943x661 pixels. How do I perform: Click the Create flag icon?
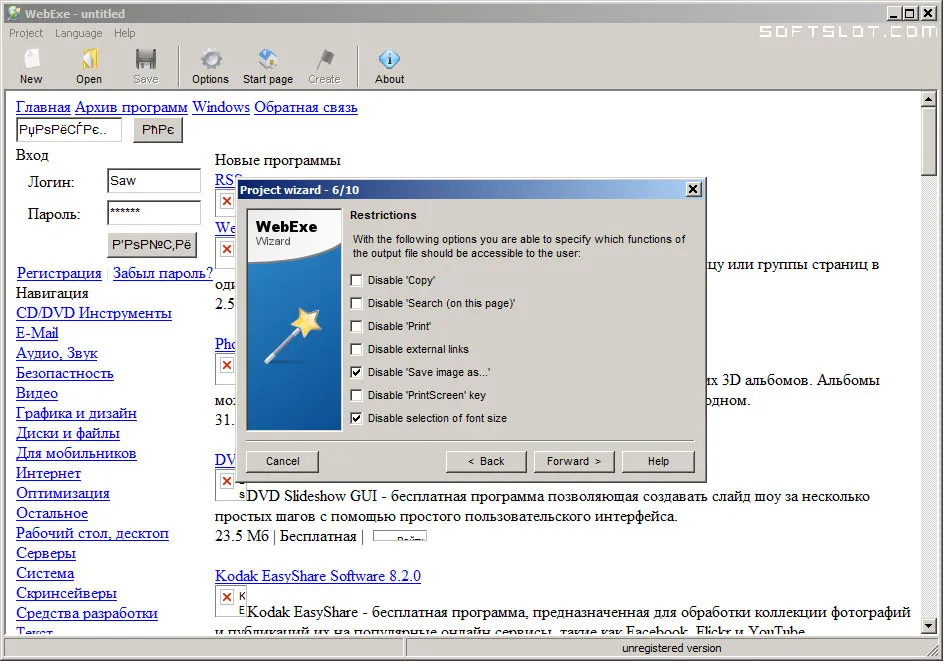pos(325,59)
